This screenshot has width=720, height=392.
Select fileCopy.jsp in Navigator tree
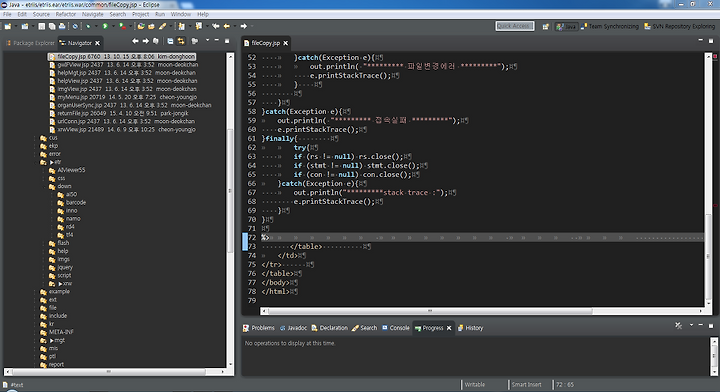[122, 56]
